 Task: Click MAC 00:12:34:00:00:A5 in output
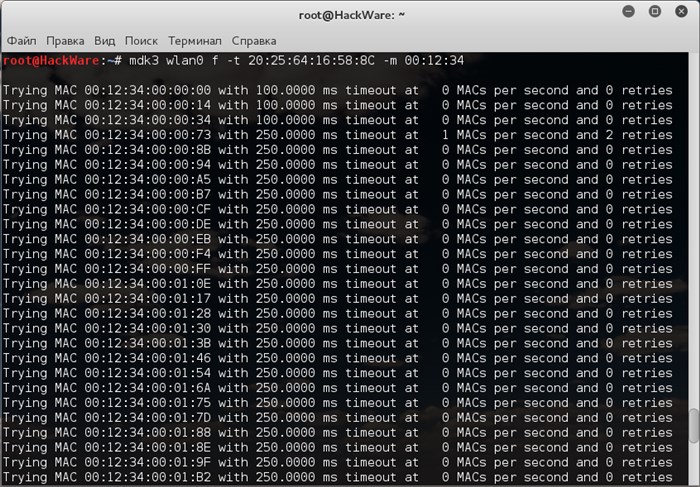[x=148, y=179]
